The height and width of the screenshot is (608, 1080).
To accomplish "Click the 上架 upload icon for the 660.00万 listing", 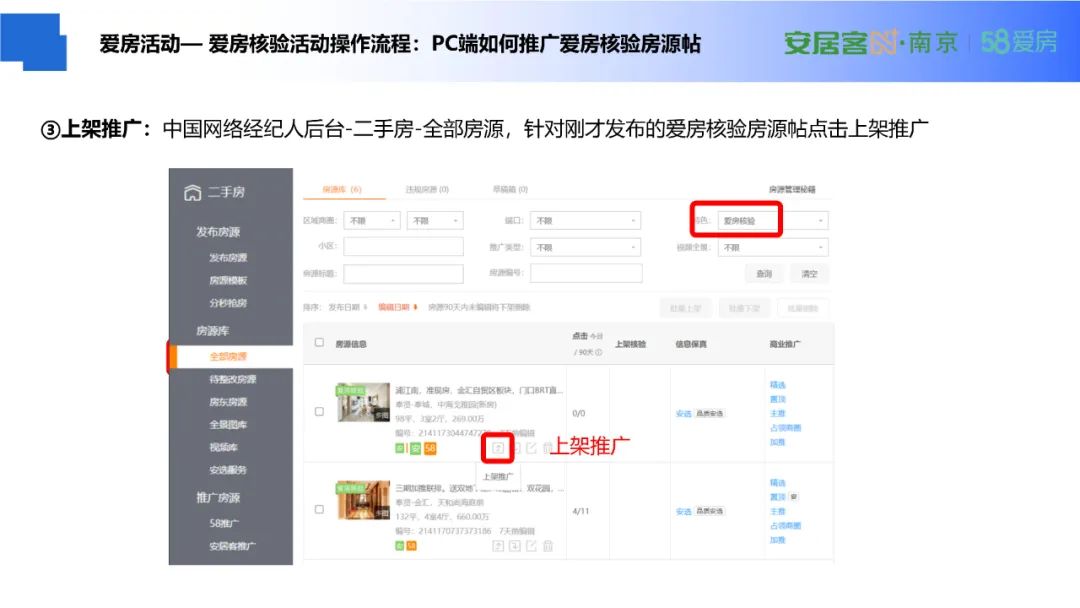I will [x=498, y=546].
